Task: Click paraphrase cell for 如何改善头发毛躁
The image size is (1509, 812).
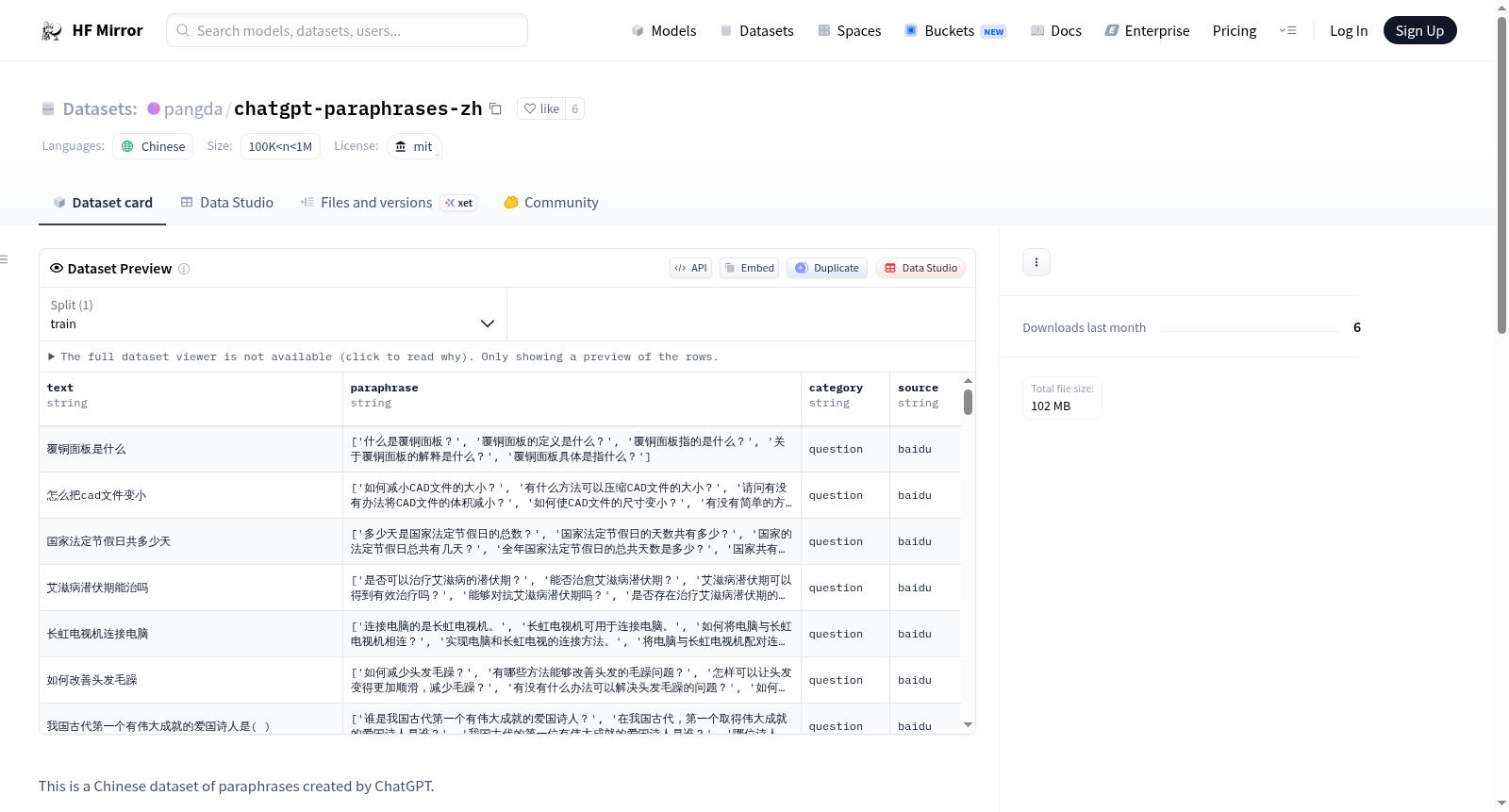Action: pyautogui.click(x=572, y=680)
